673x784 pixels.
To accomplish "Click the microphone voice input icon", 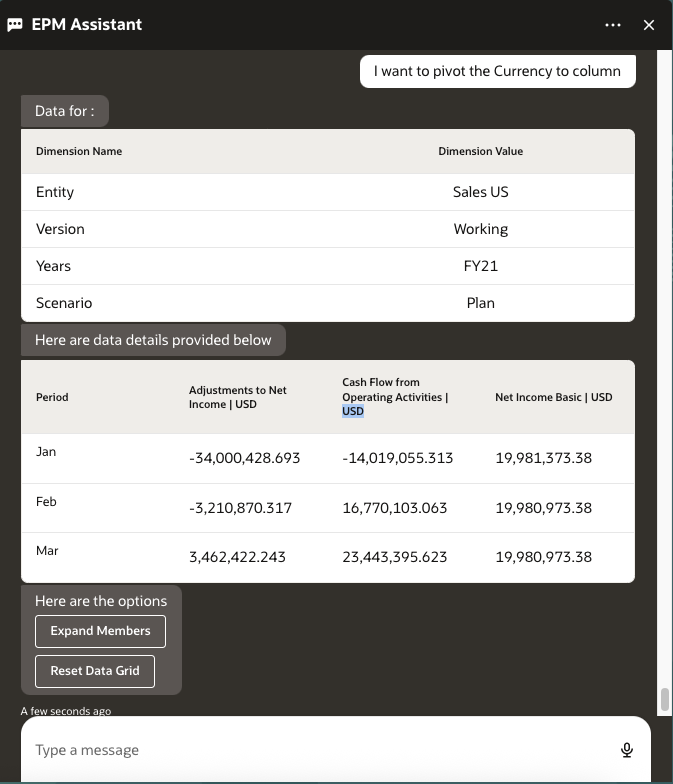I will [x=627, y=750].
